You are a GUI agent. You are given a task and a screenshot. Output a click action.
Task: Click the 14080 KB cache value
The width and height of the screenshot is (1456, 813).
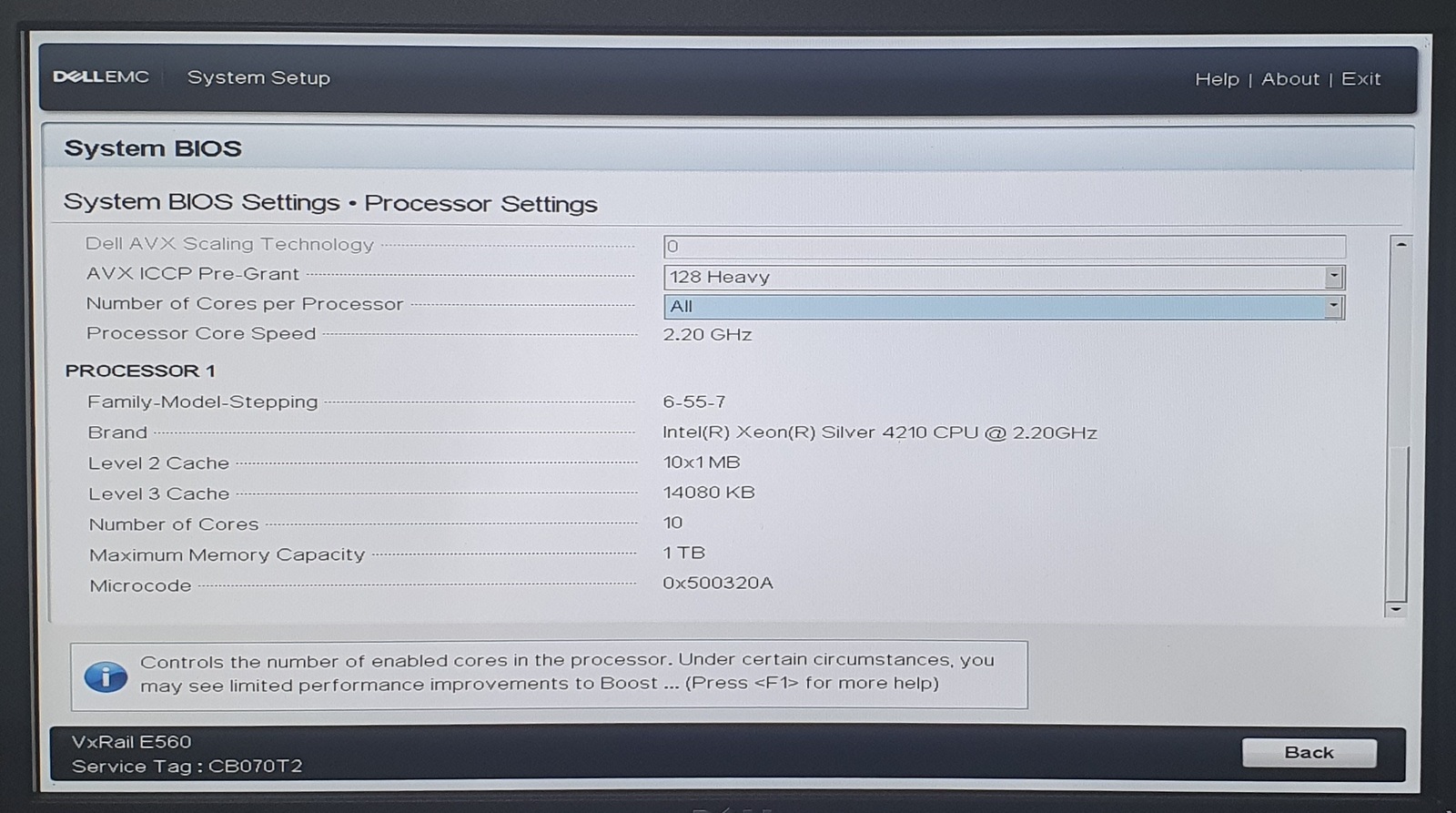[709, 493]
